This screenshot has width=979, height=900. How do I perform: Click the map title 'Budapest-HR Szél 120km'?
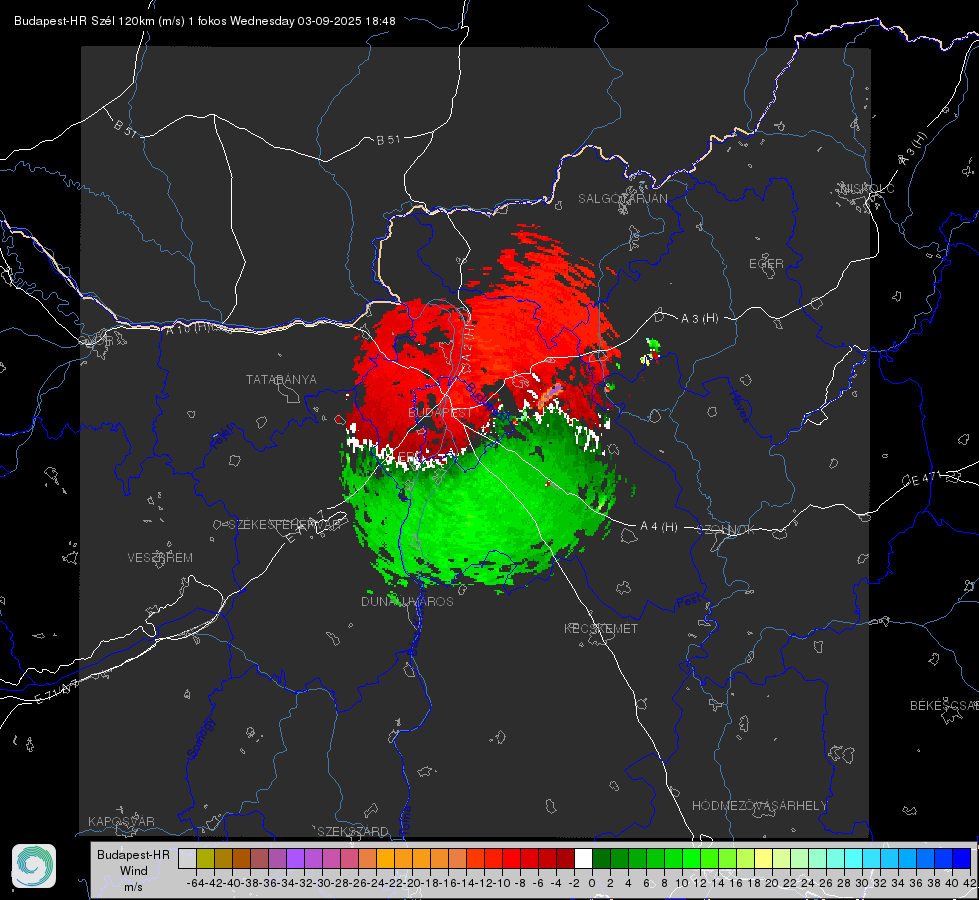(x=84, y=21)
